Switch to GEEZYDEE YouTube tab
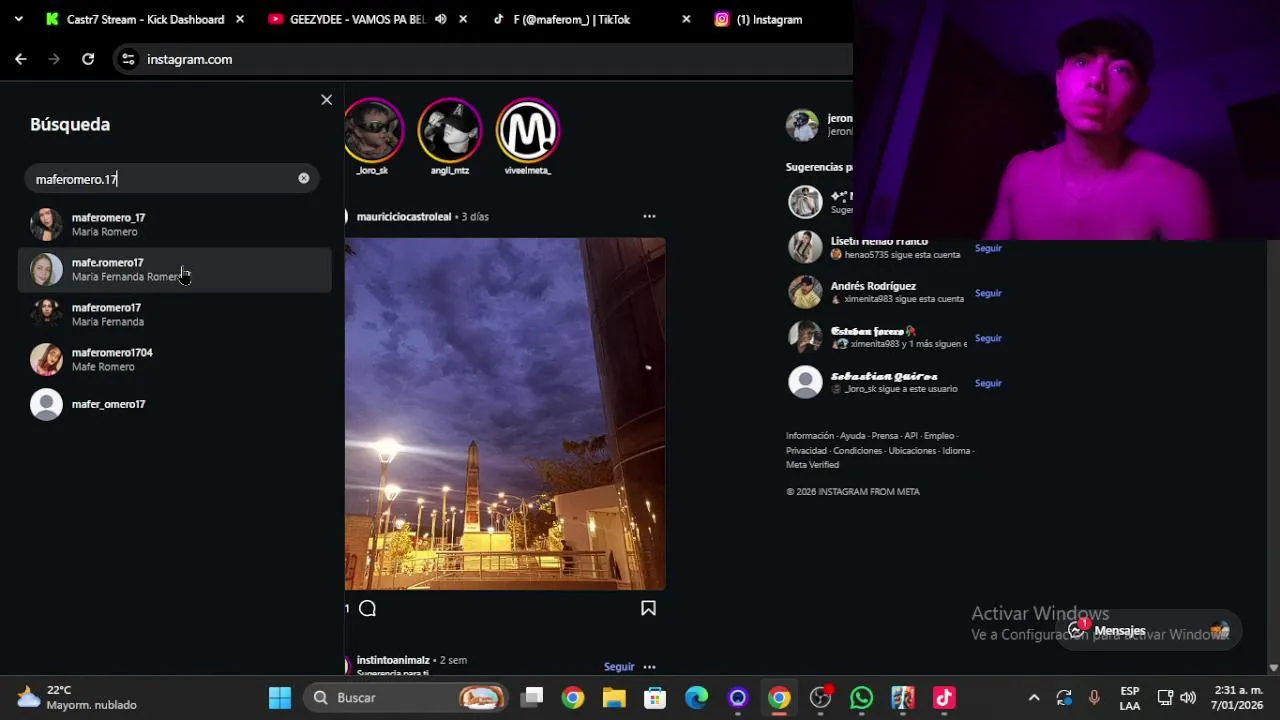The height and width of the screenshot is (720, 1280). (357, 19)
